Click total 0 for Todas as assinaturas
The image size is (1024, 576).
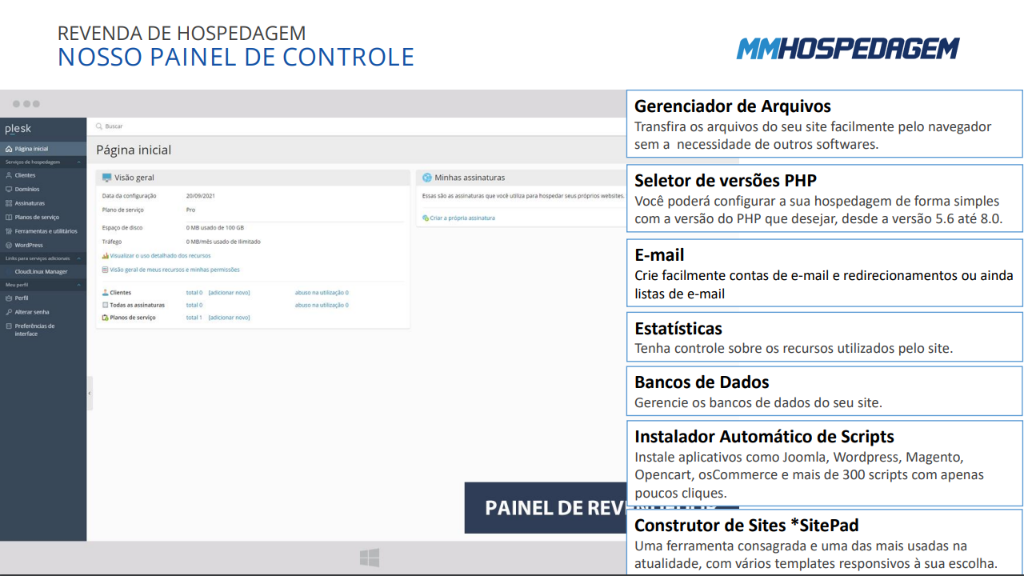(194, 305)
